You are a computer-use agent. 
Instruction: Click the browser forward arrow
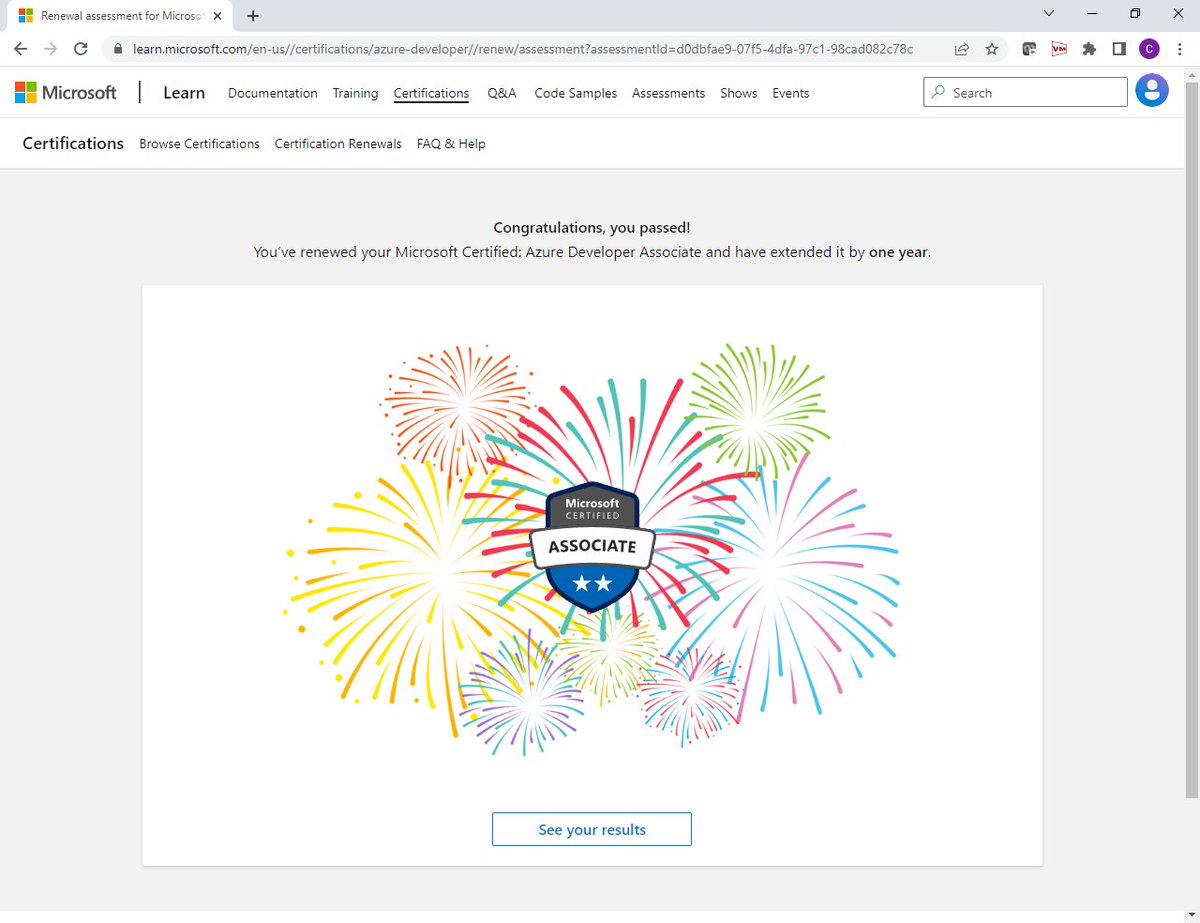(x=51, y=48)
